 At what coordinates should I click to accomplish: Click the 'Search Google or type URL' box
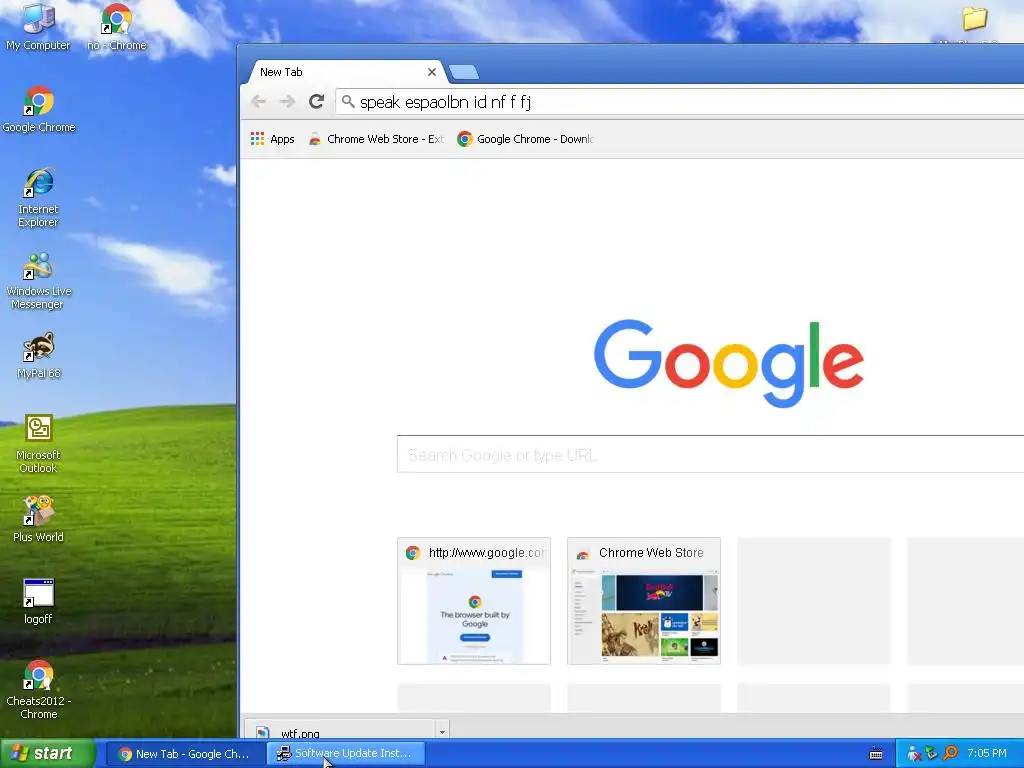point(711,454)
